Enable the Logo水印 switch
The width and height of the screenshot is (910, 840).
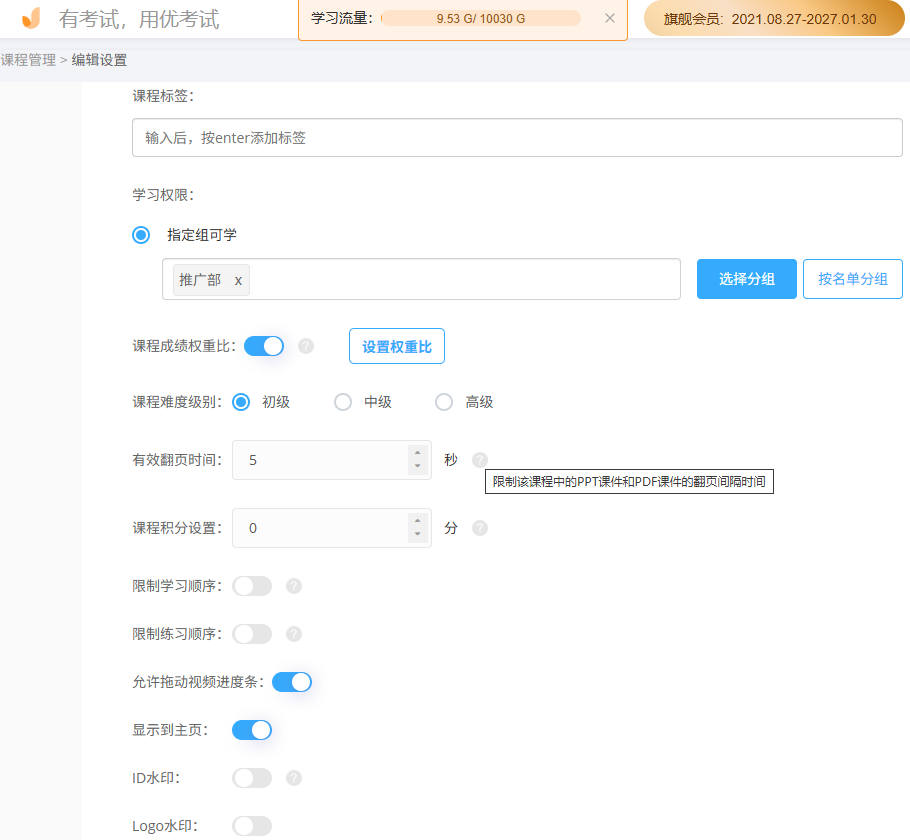point(252,826)
